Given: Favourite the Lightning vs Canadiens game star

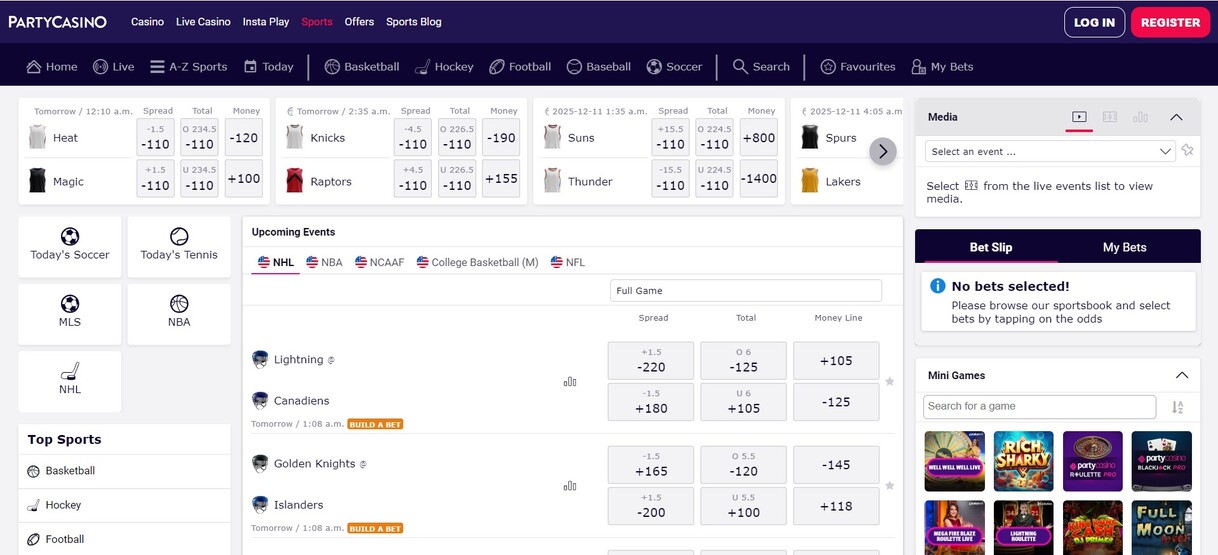Looking at the screenshot, I should [890, 381].
